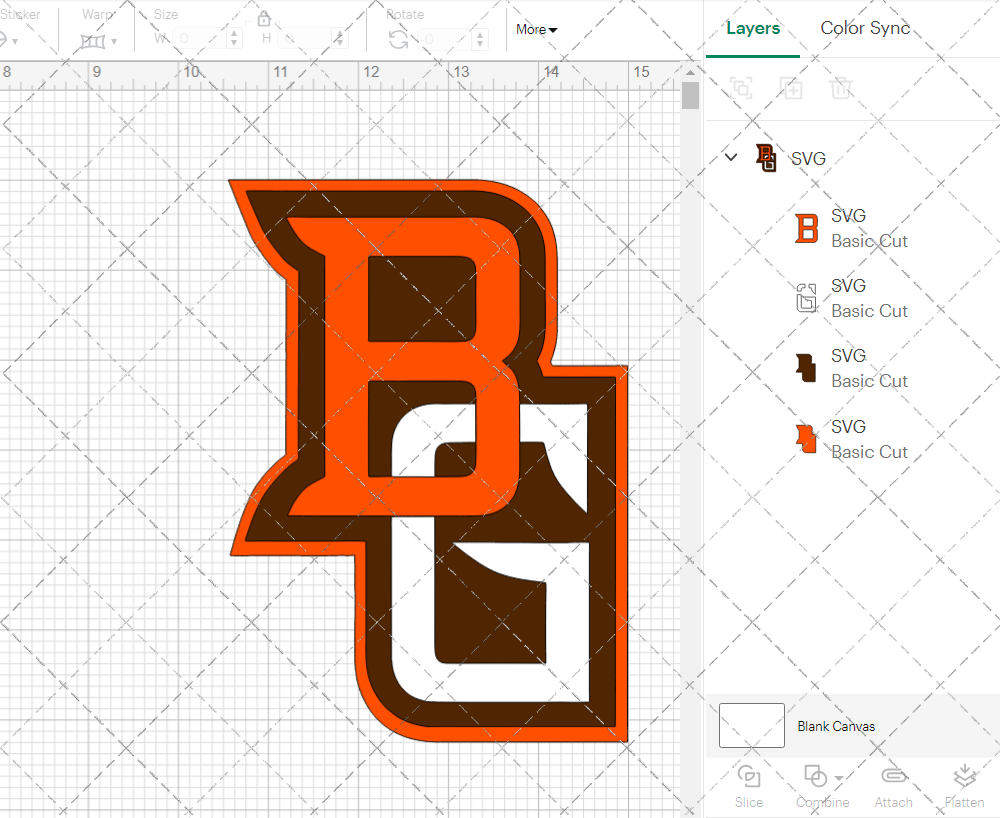1000x818 pixels.
Task: Click the Warp tool icon
Action: click(x=94, y=40)
